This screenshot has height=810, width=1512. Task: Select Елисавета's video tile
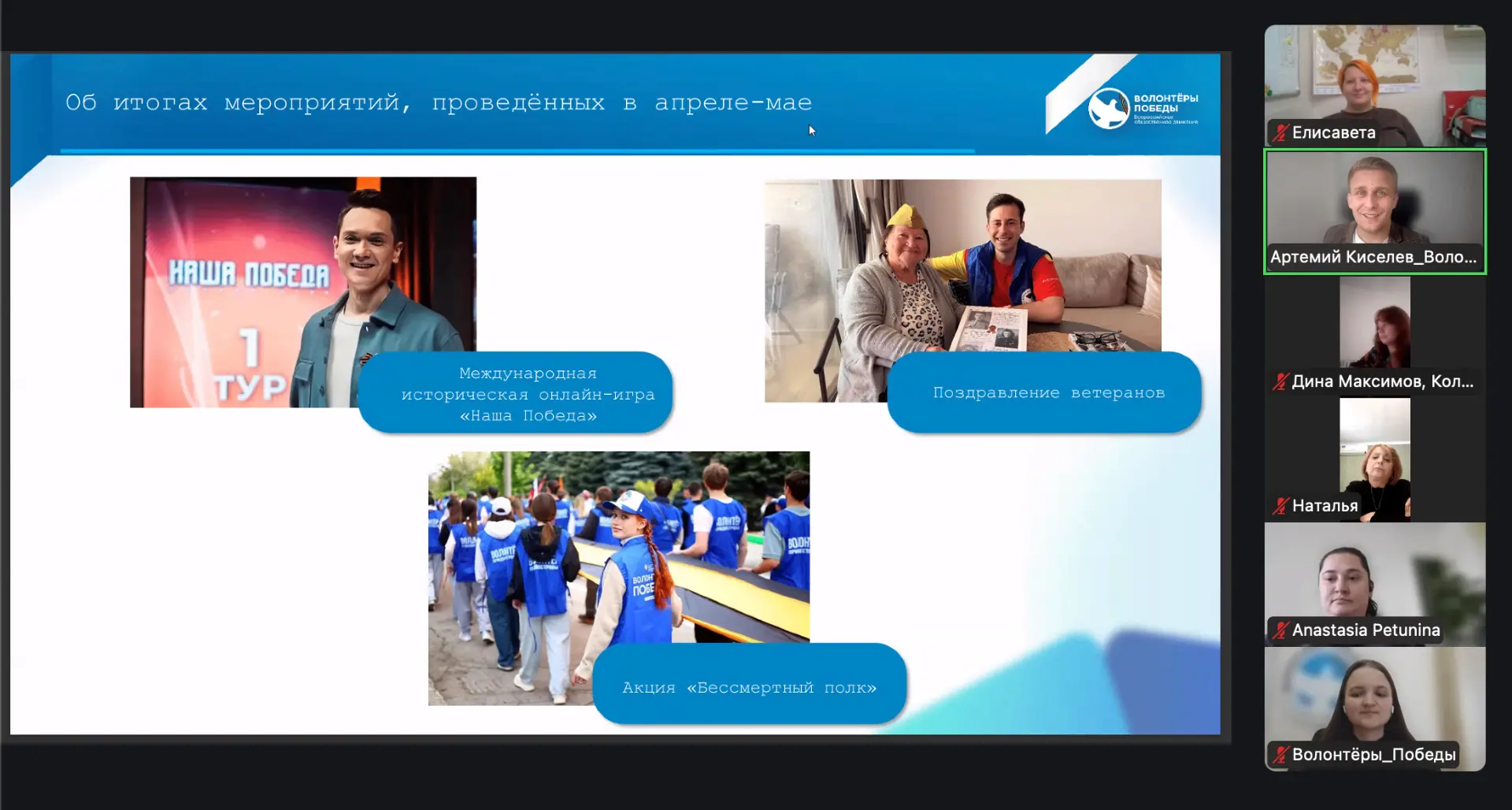1375,85
